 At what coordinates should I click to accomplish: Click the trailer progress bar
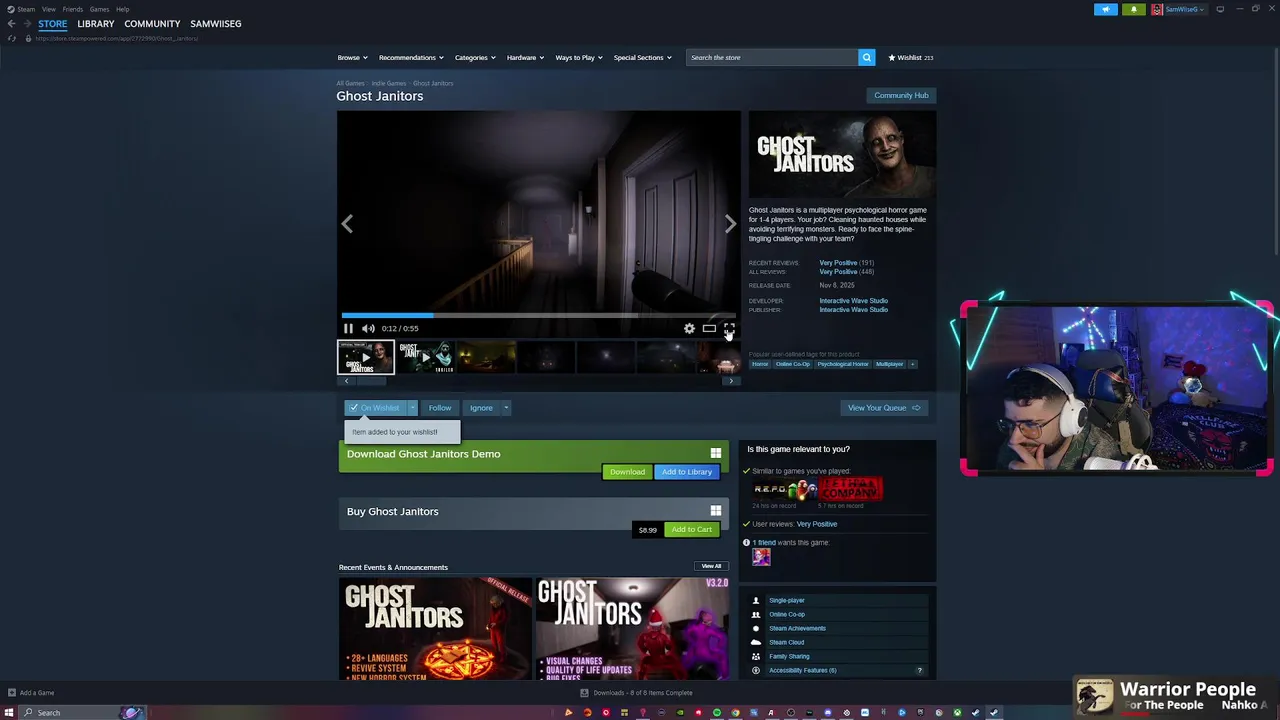click(x=538, y=316)
